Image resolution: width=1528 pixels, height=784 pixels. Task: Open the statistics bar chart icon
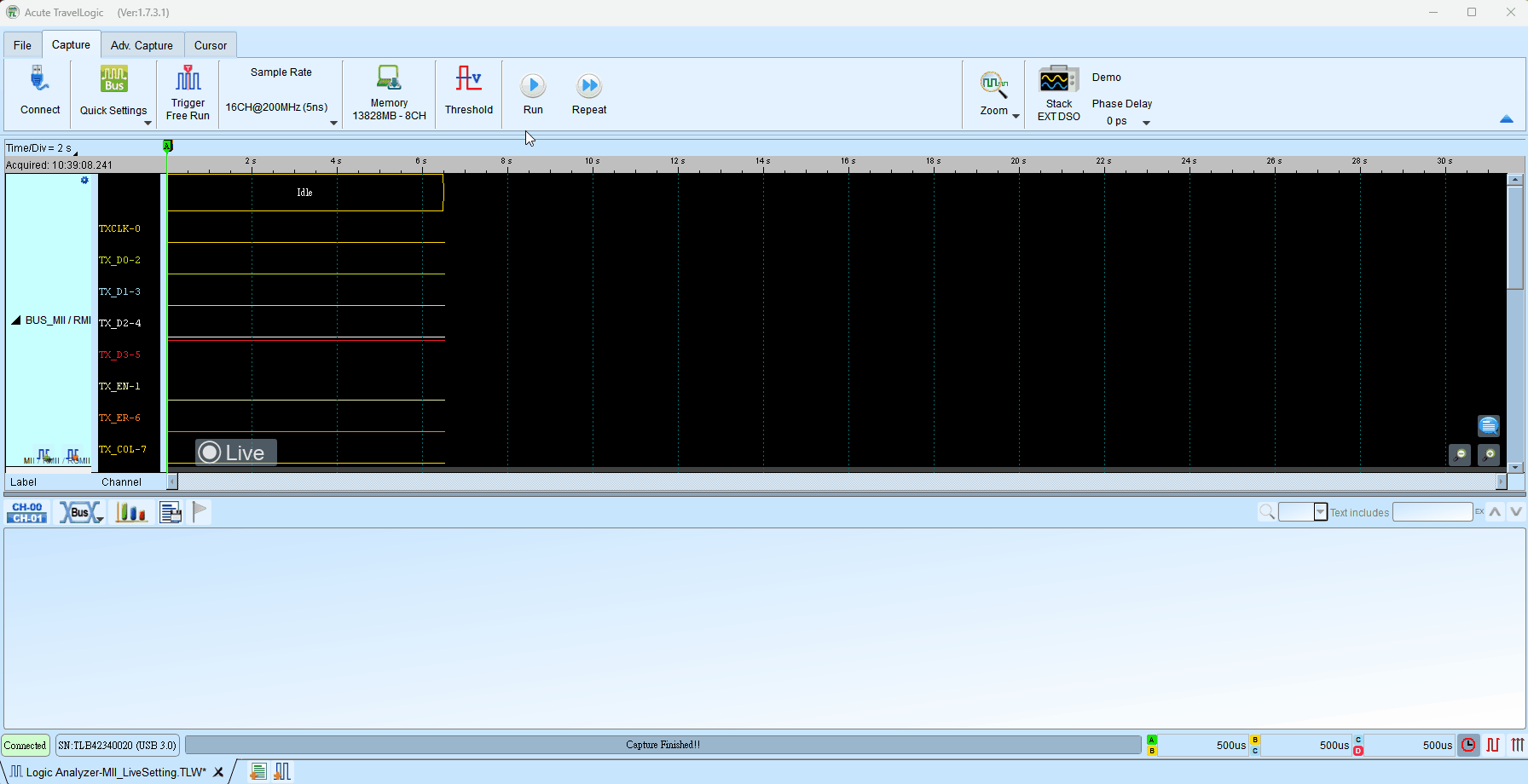(x=131, y=512)
